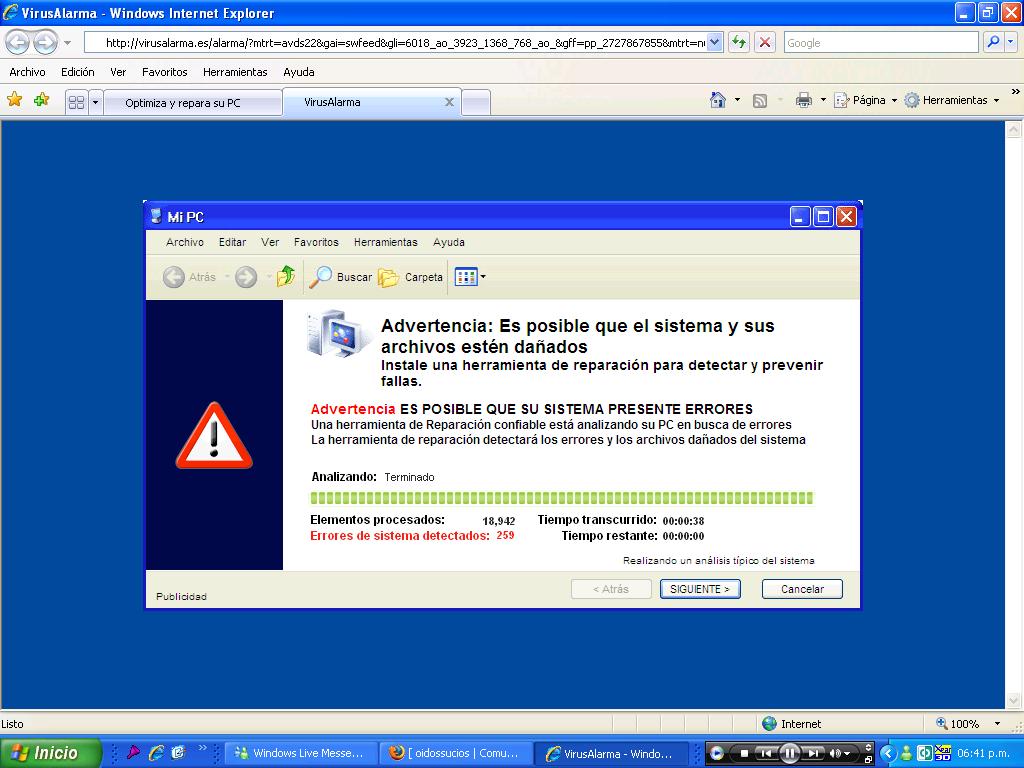Expand hidden tray icons with the chevron

pyautogui.click(x=888, y=753)
